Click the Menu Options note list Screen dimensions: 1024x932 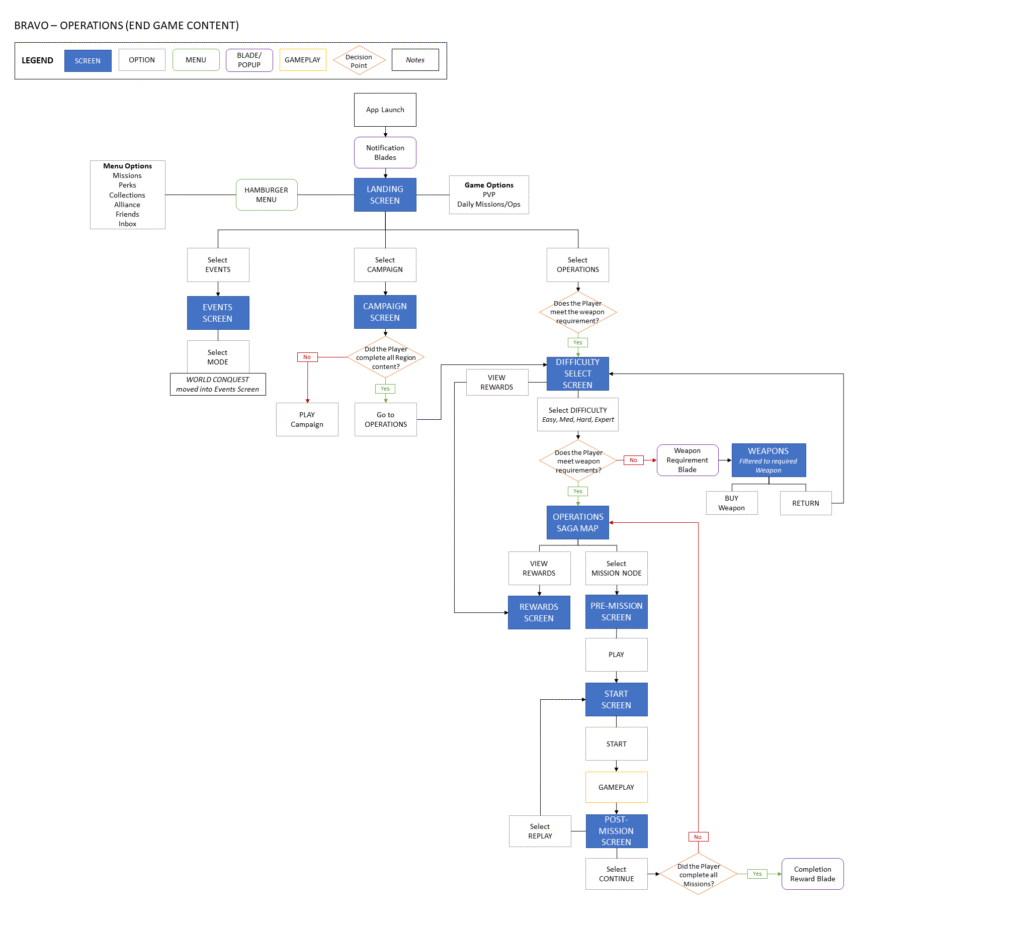(x=127, y=195)
